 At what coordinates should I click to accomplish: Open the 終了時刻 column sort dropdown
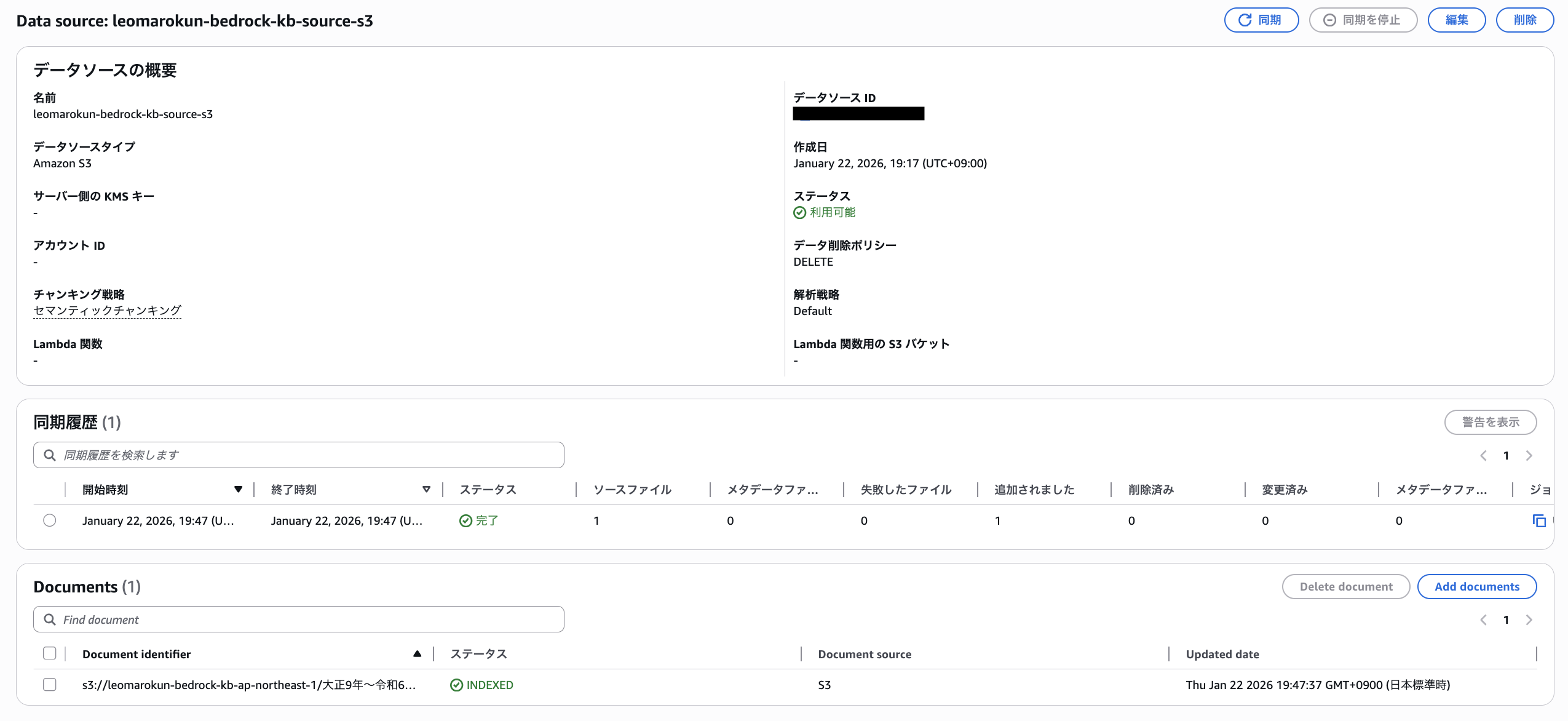pyautogui.click(x=426, y=489)
